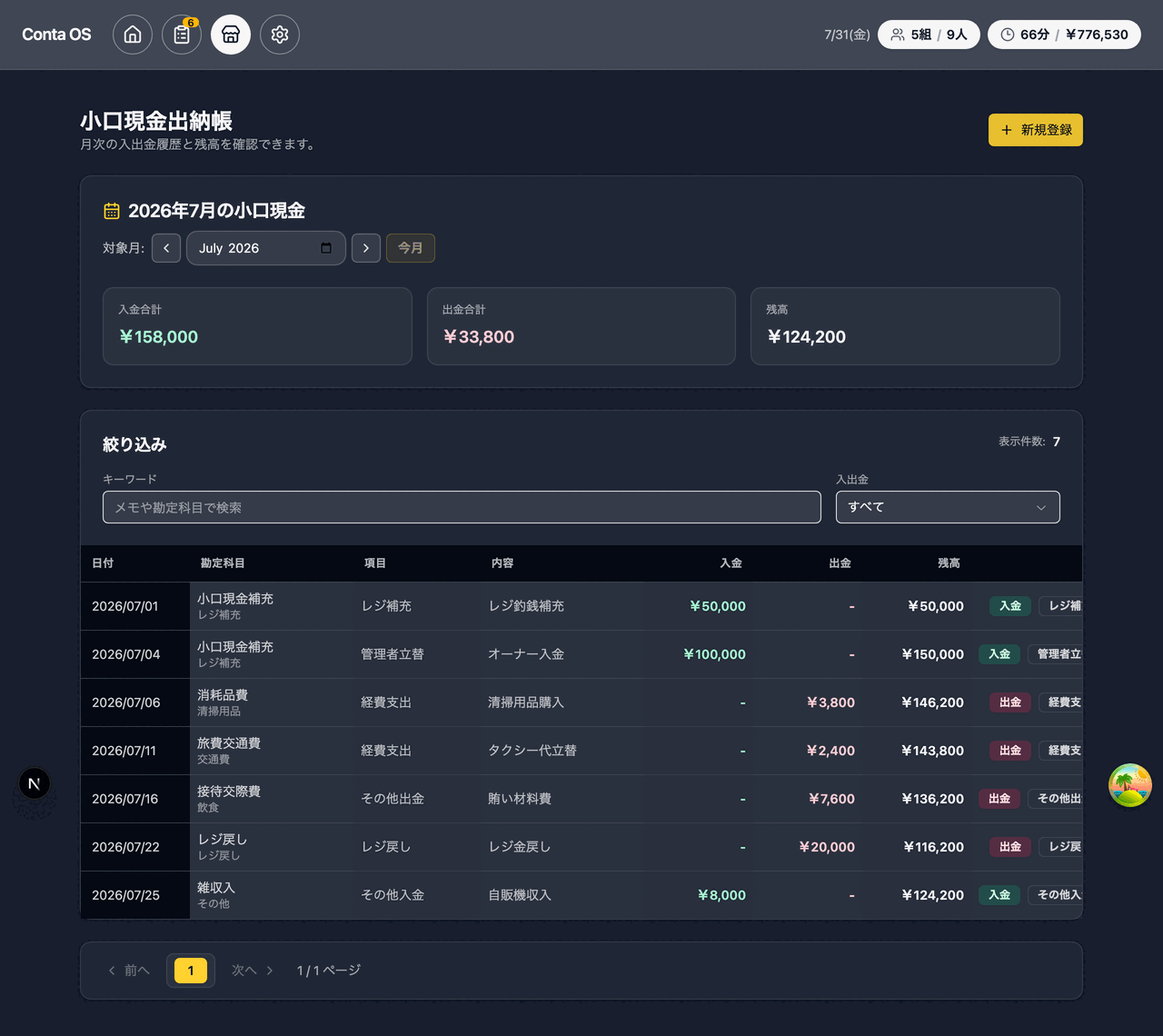The image size is (1163, 1036).
Task: Click the 残高 ¥124,200 summary card
Action: pyautogui.click(x=905, y=326)
